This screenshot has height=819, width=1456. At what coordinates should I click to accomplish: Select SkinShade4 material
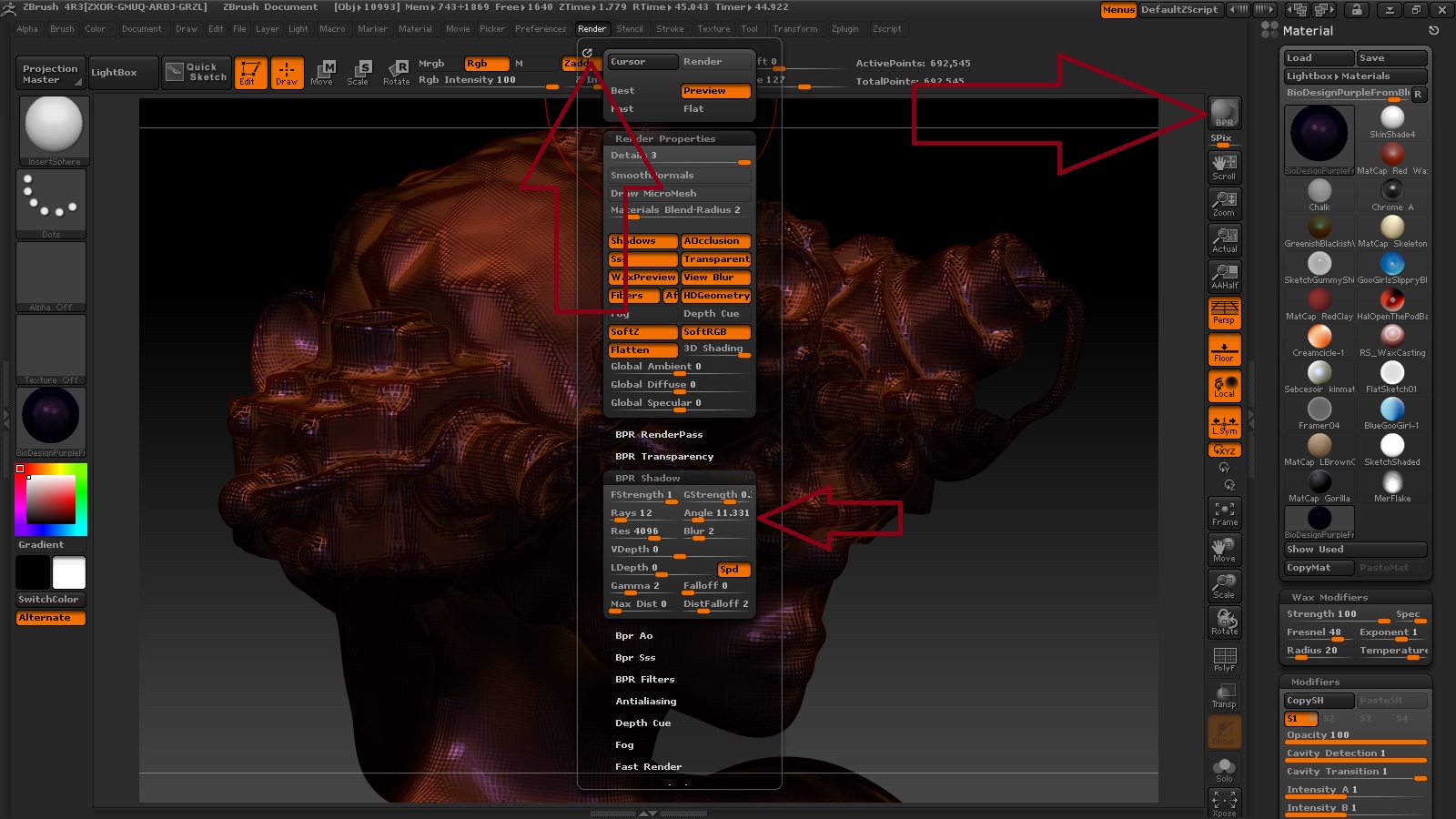(1392, 122)
